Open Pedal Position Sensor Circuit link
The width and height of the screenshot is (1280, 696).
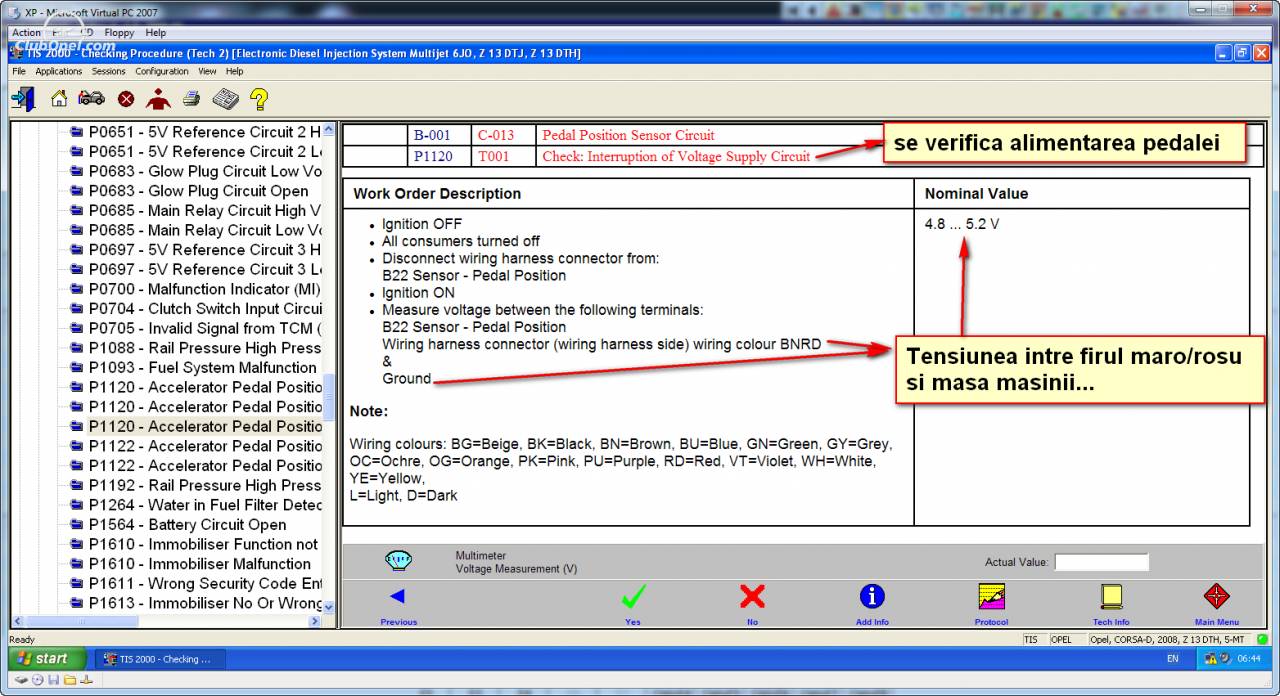(628, 135)
